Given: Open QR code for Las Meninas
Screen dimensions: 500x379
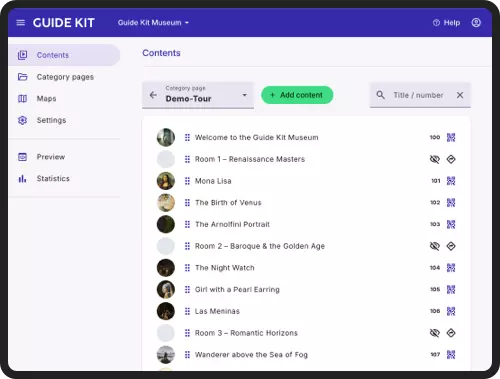Looking at the screenshot, I should (451, 311).
